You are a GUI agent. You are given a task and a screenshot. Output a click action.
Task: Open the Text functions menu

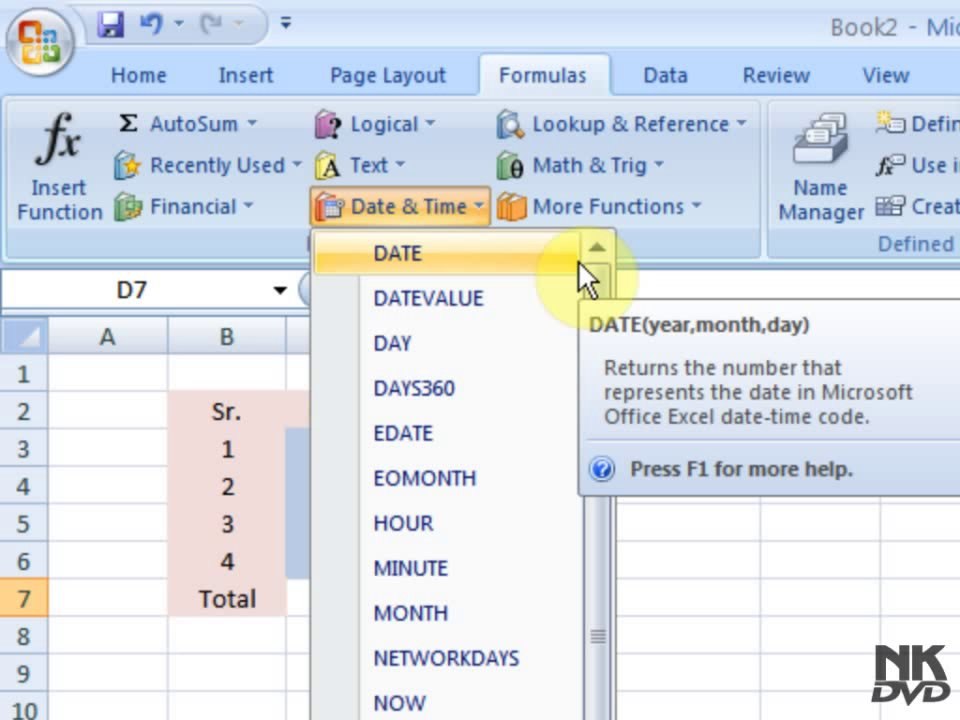360,165
